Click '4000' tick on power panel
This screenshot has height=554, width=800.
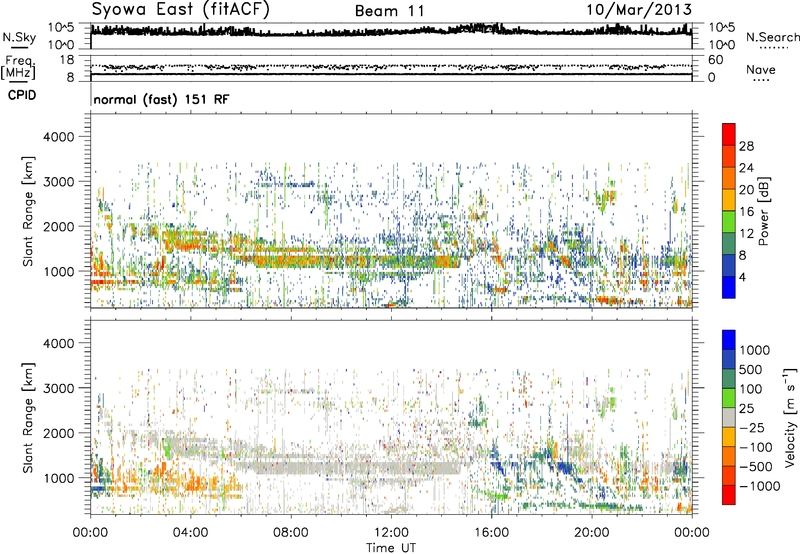59,137
